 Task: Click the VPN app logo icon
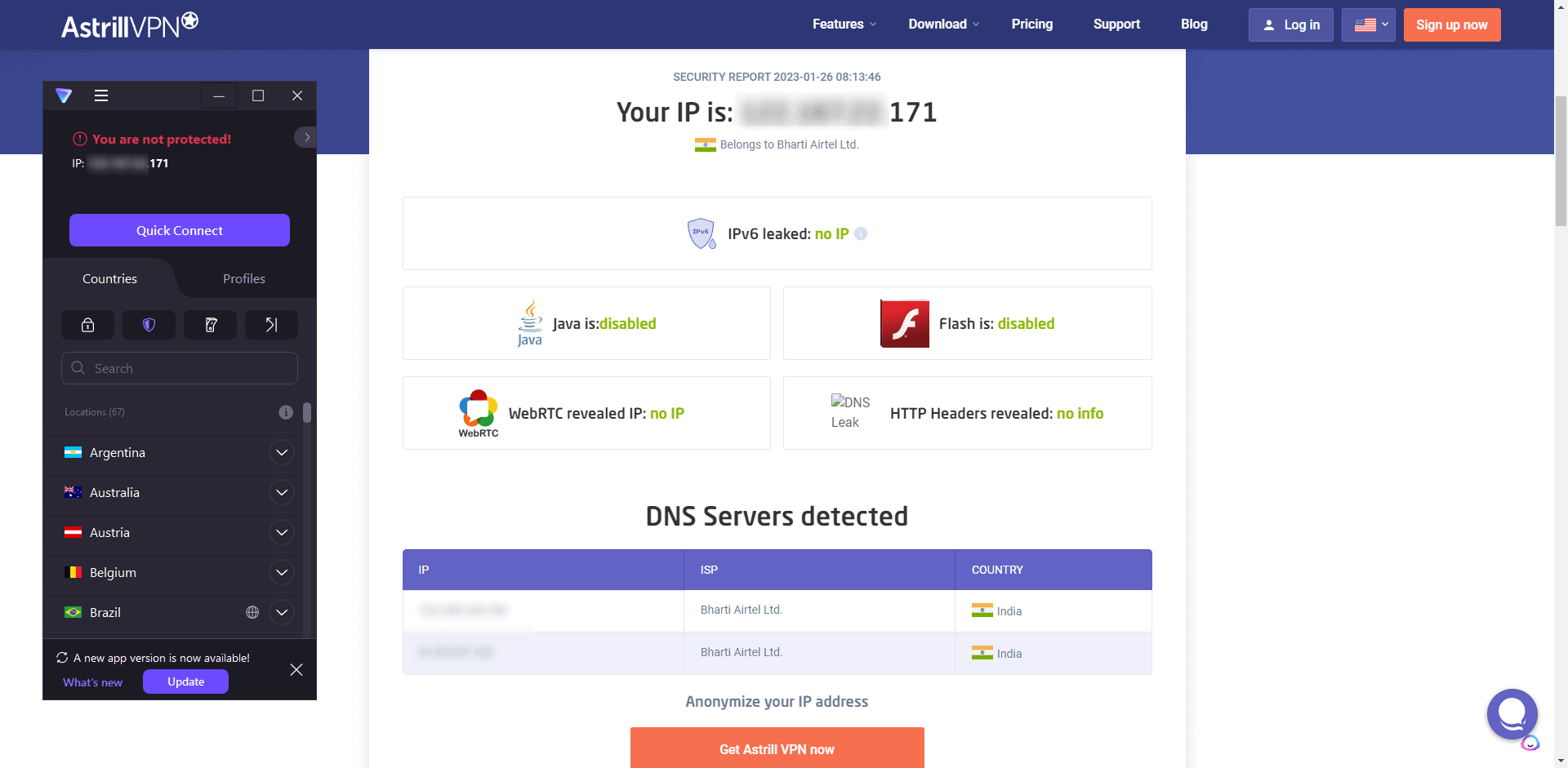coord(64,95)
